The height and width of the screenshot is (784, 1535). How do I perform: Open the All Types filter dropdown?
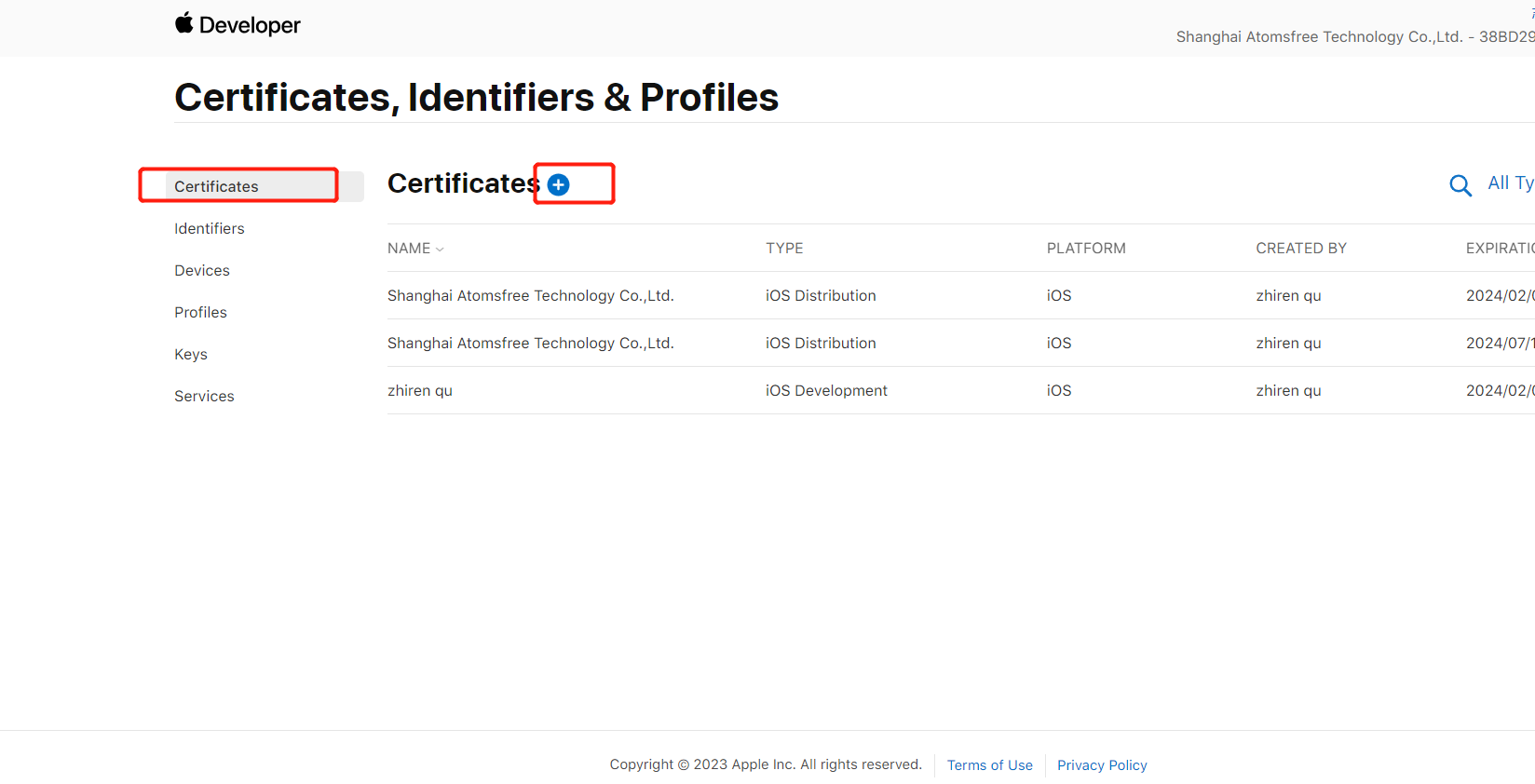pyautogui.click(x=1511, y=183)
